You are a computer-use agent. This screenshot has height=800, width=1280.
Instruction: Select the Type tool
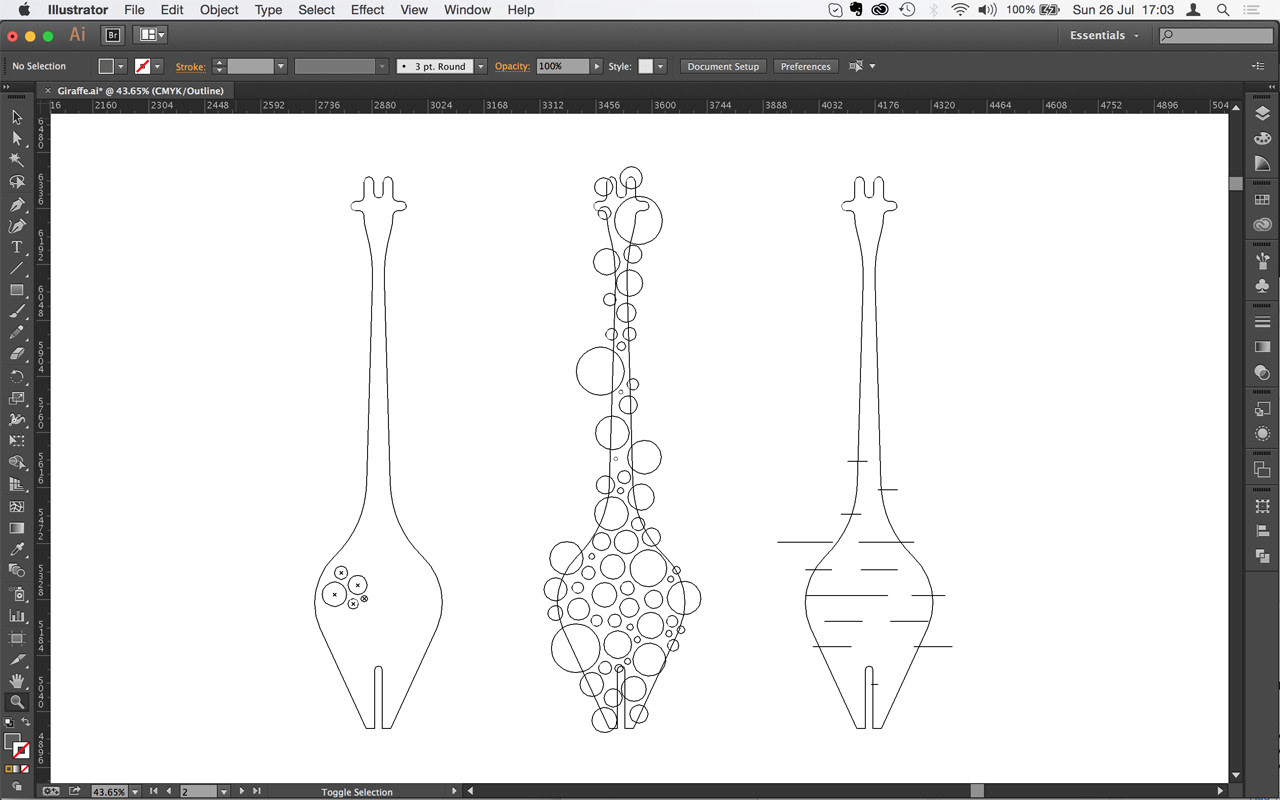(x=17, y=247)
